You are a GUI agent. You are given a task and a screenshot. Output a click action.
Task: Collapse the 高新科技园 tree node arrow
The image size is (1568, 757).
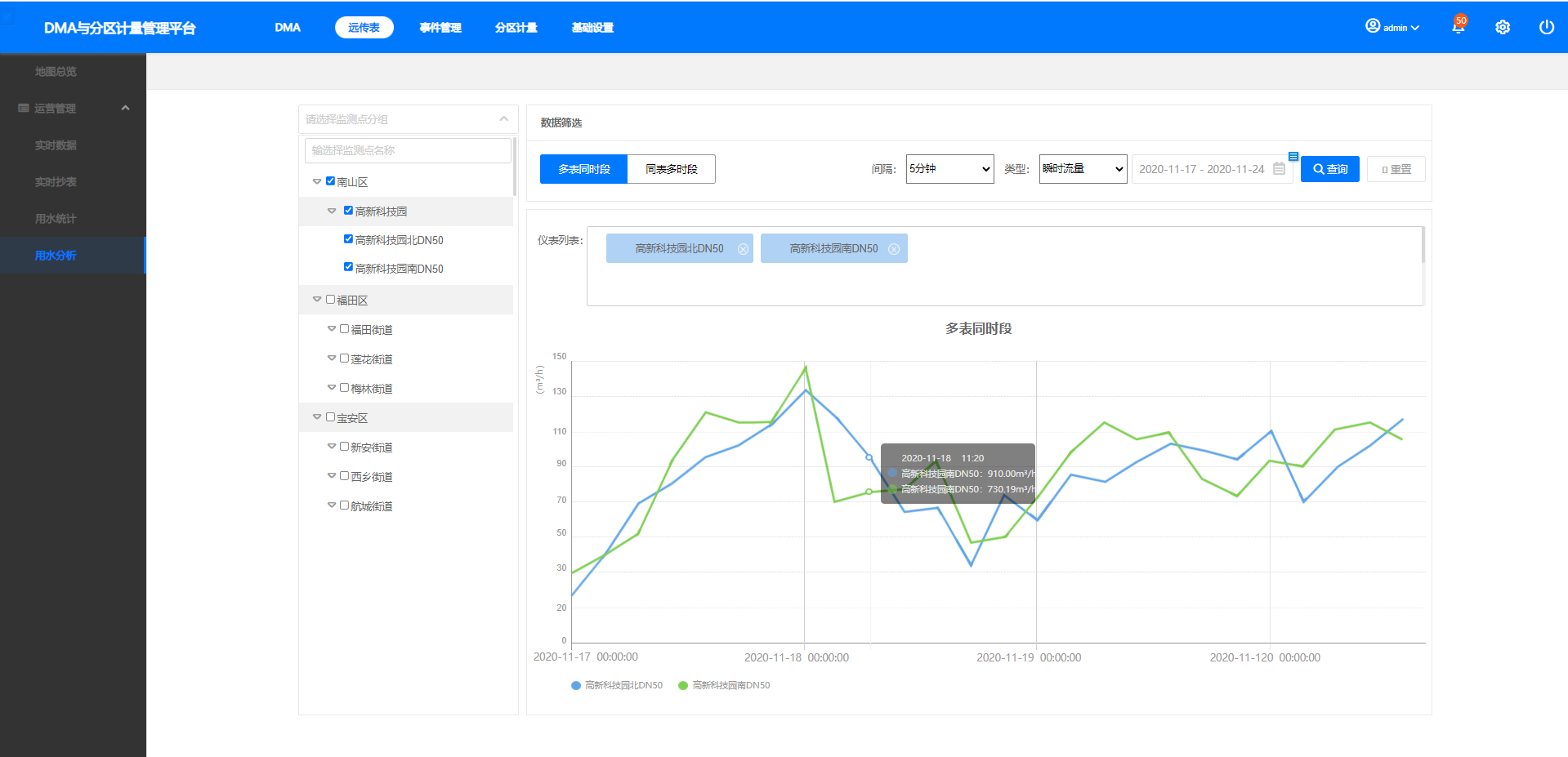click(x=332, y=211)
